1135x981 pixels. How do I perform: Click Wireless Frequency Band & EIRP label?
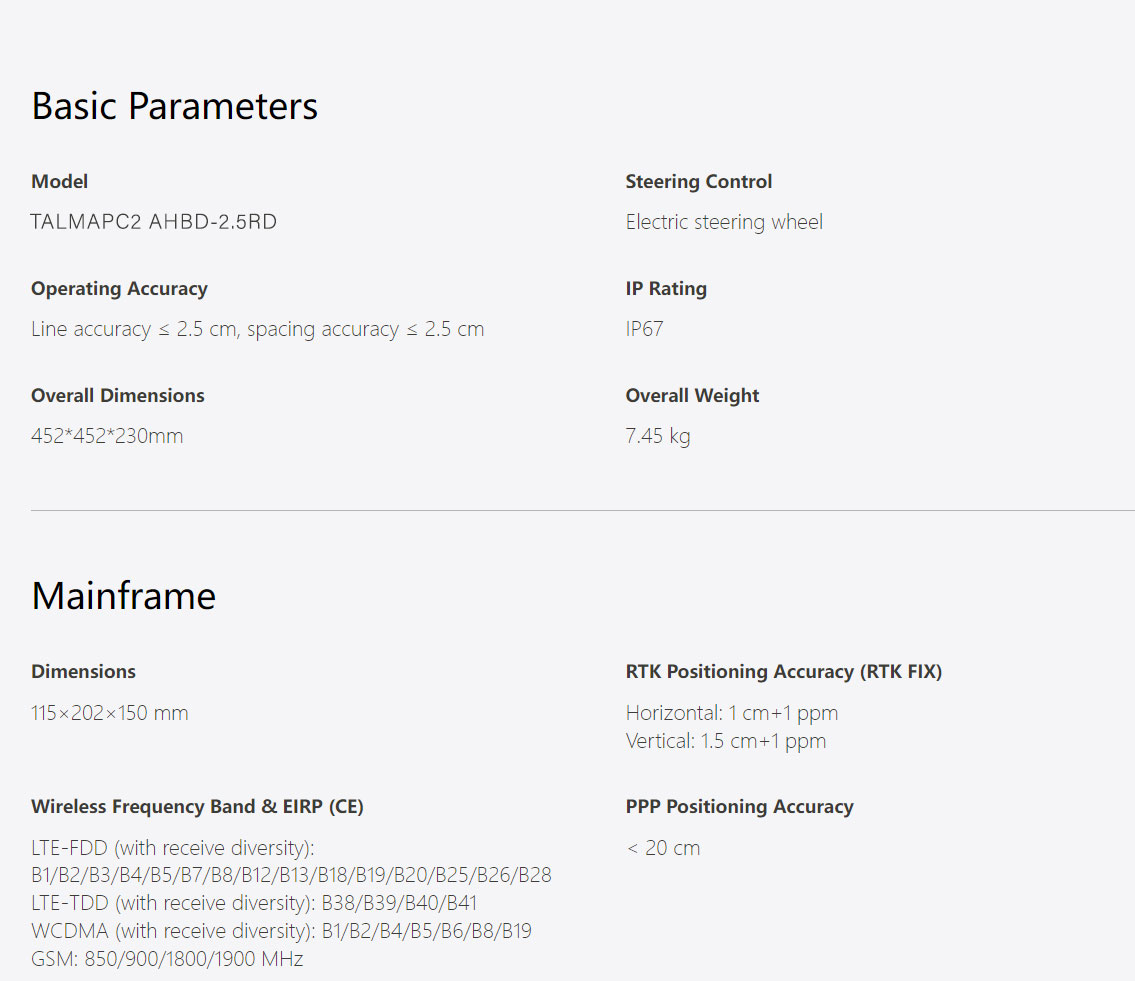[198, 807]
